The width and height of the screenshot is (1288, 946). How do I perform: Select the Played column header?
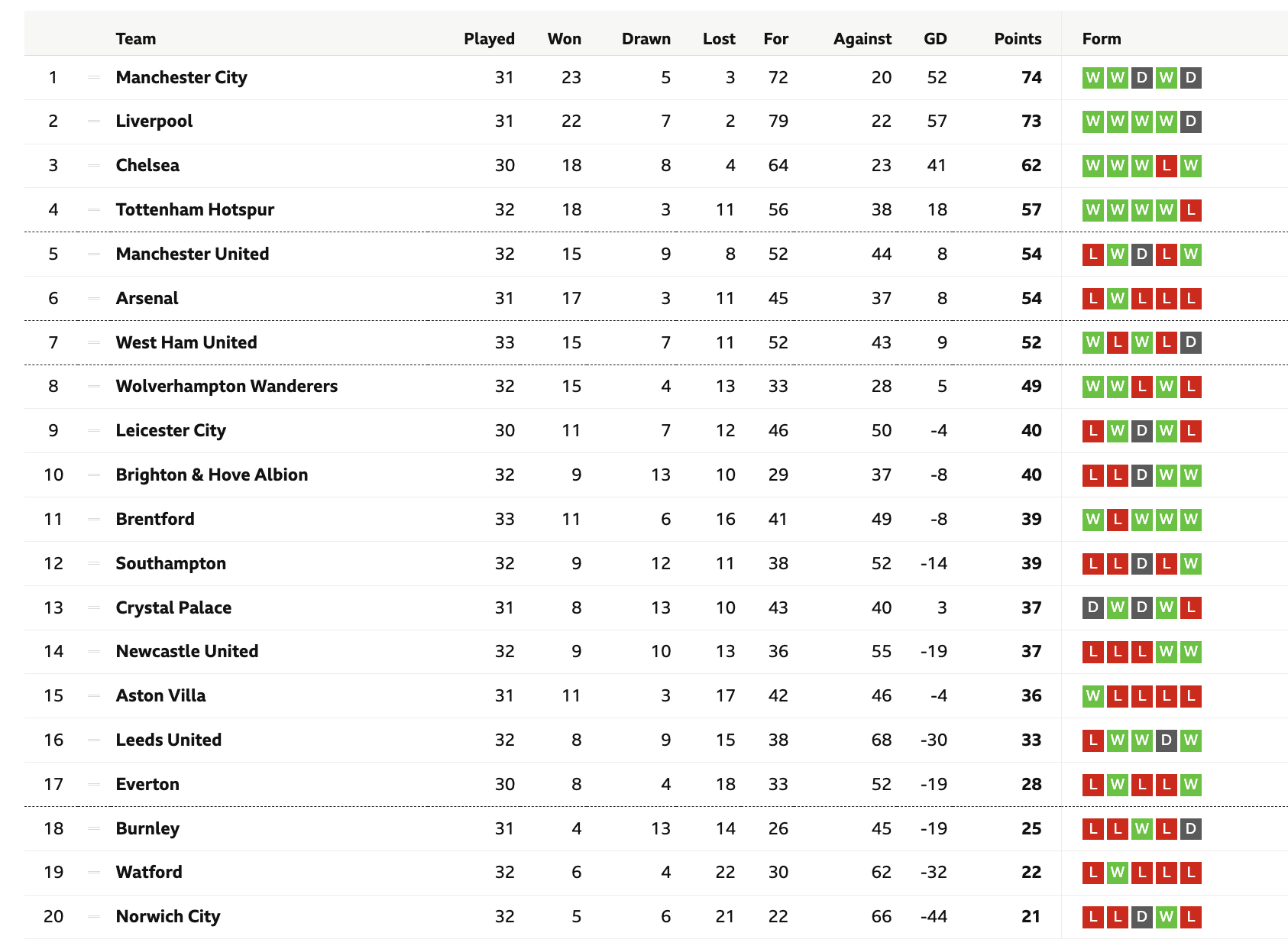pos(489,39)
